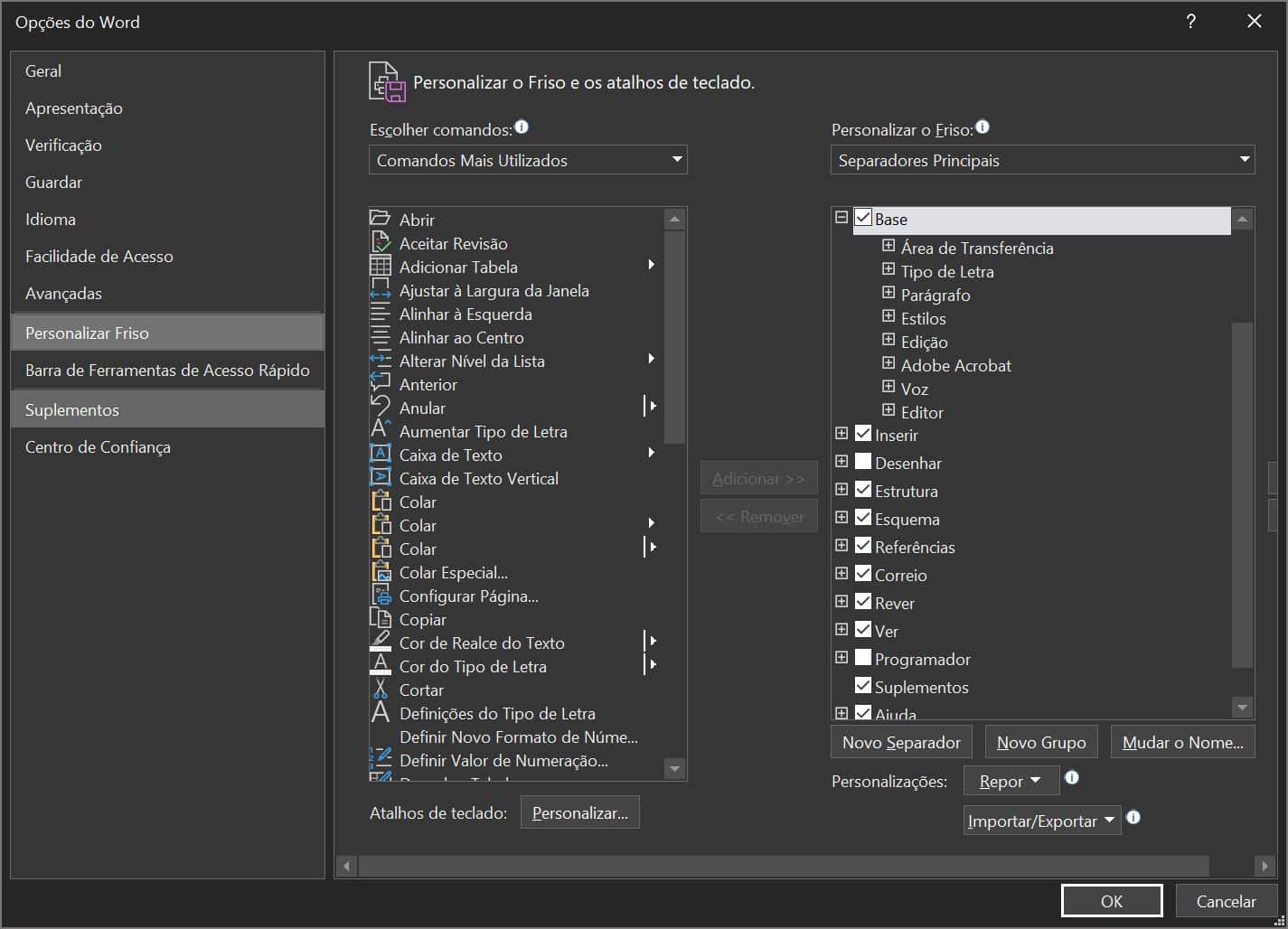The image size is (1288, 929).
Task: Select the Adicionar Tabela grid icon
Action: 381,267
